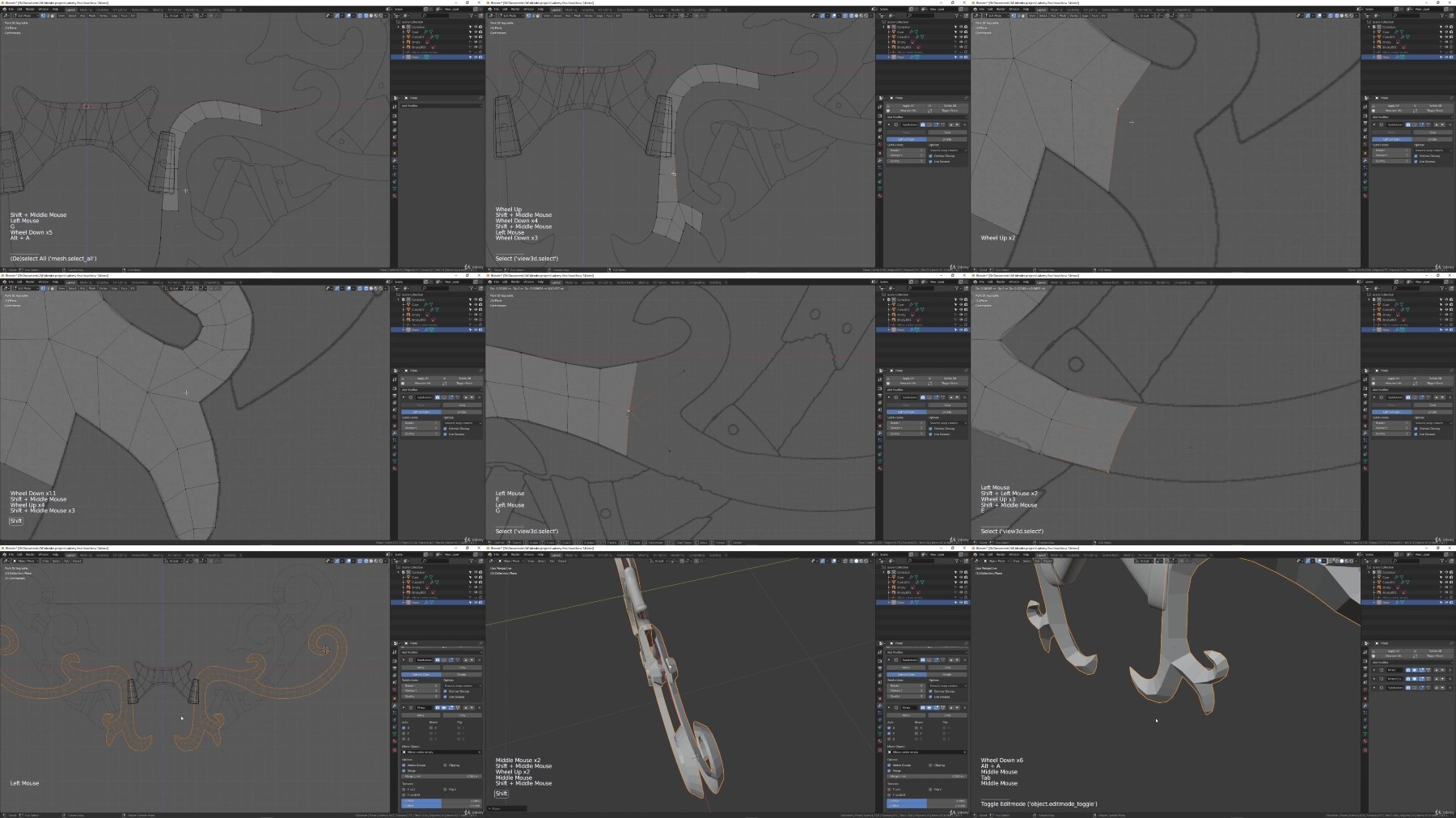Select Plane outliner item in 'Wheel Down x11' frame
1456x818 pixels.
pyautogui.click(x=415, y=329)
